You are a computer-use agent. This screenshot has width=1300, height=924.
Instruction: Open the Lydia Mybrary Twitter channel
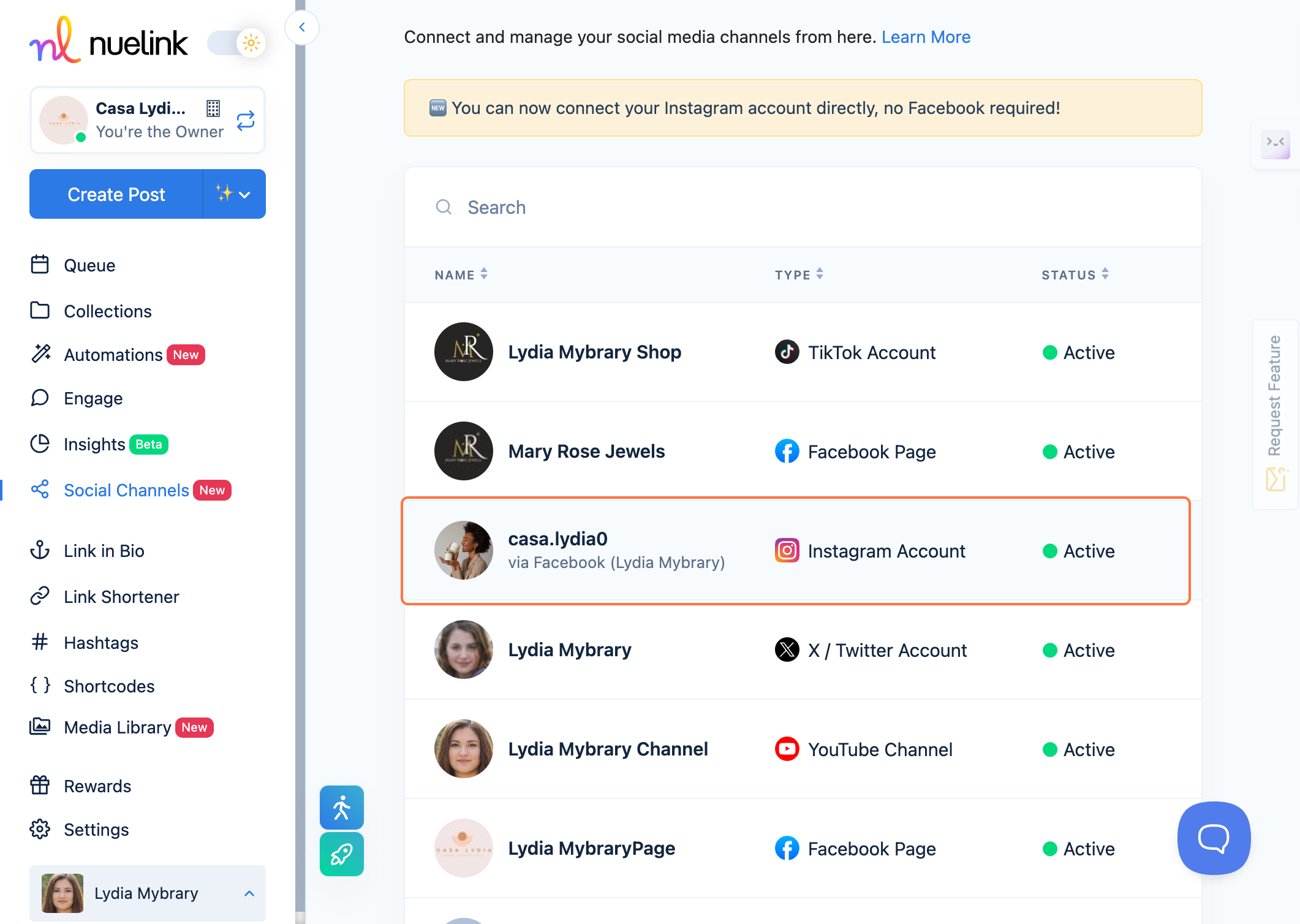pos(803,649)
